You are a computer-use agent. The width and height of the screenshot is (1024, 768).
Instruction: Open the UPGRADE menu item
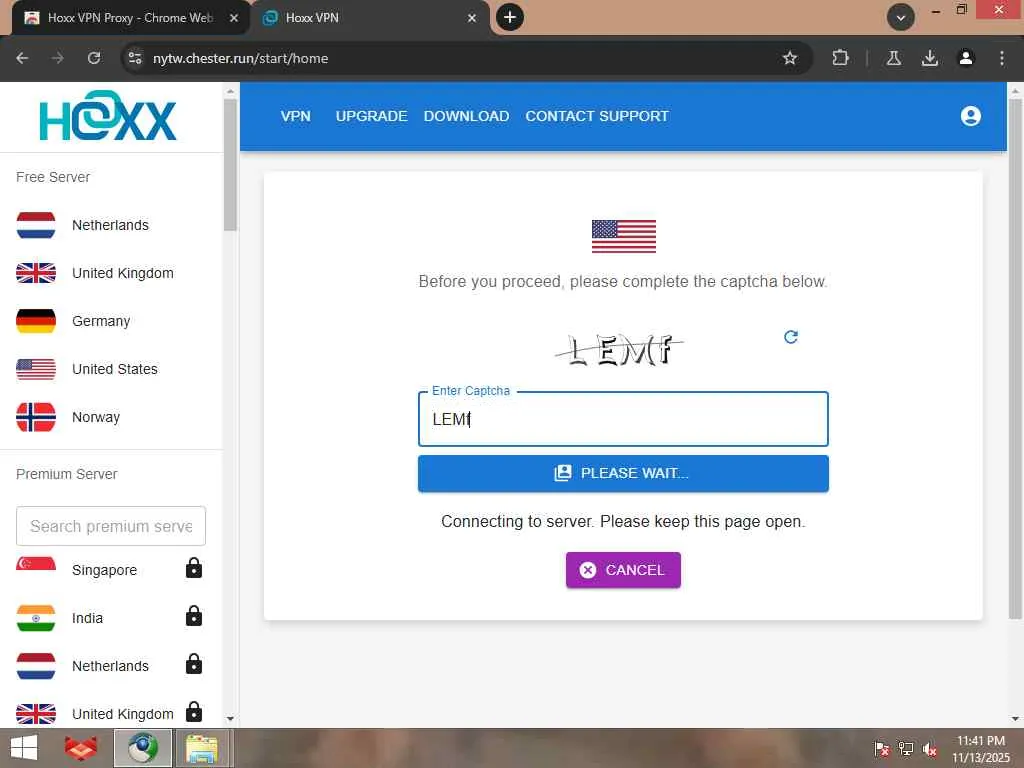pos(372,116)
